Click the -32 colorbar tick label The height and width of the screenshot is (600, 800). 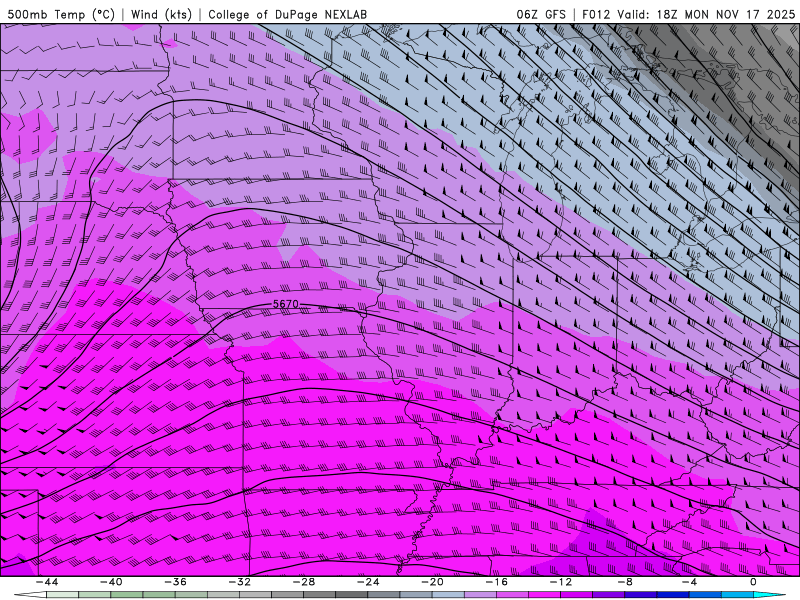[x=240, y=582]
